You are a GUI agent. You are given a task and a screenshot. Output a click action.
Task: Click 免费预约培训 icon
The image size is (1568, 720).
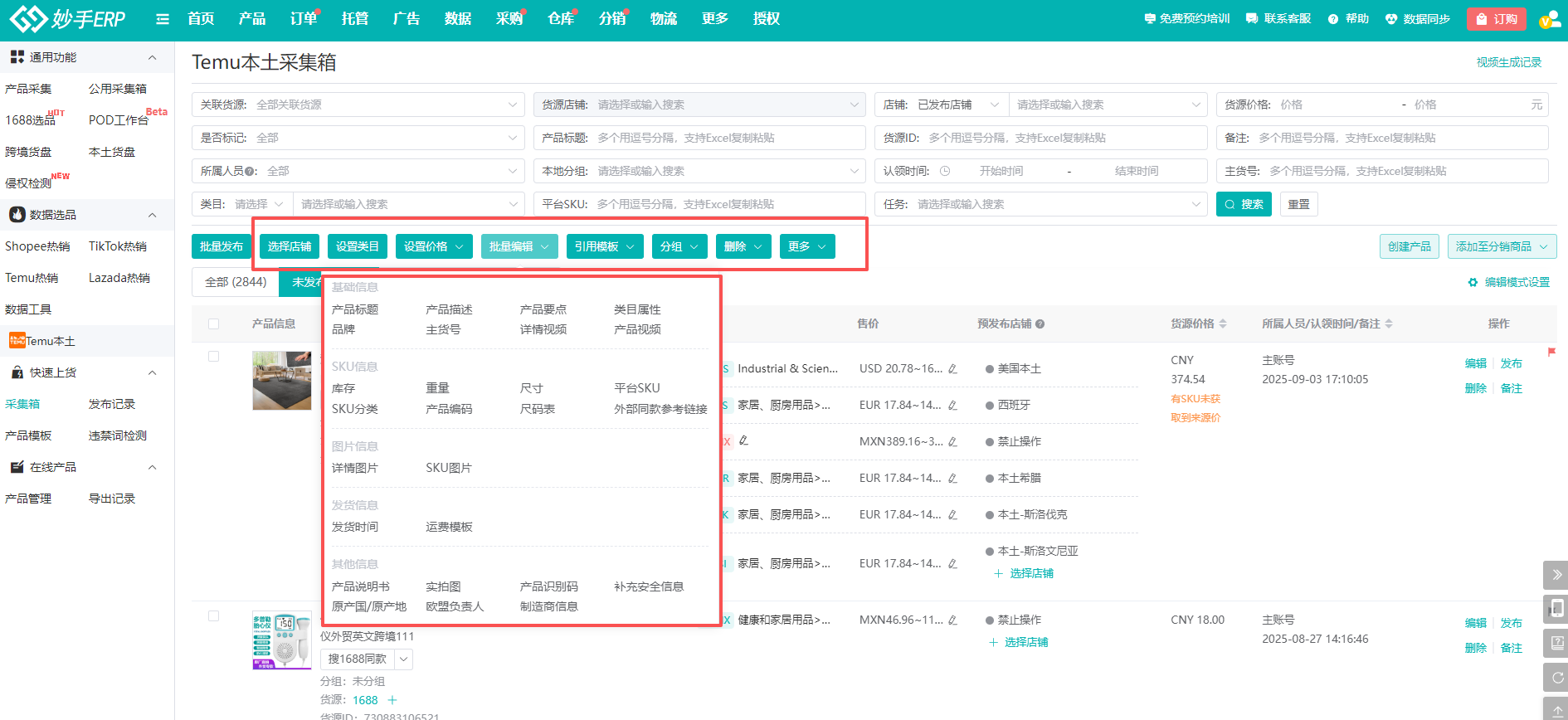point(1149,18)
